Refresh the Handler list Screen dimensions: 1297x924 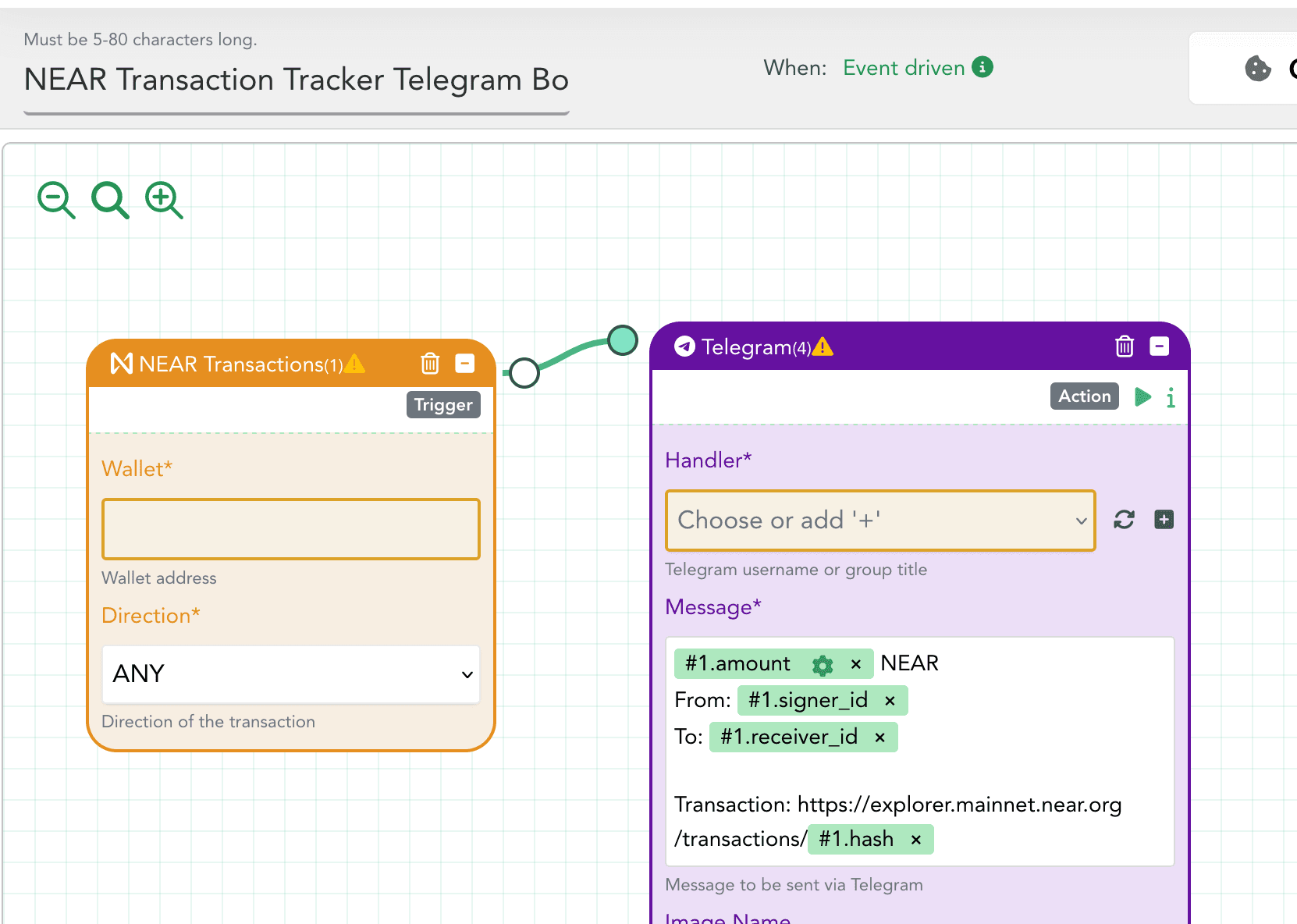pyautogui.click(x=1124, y=520)
